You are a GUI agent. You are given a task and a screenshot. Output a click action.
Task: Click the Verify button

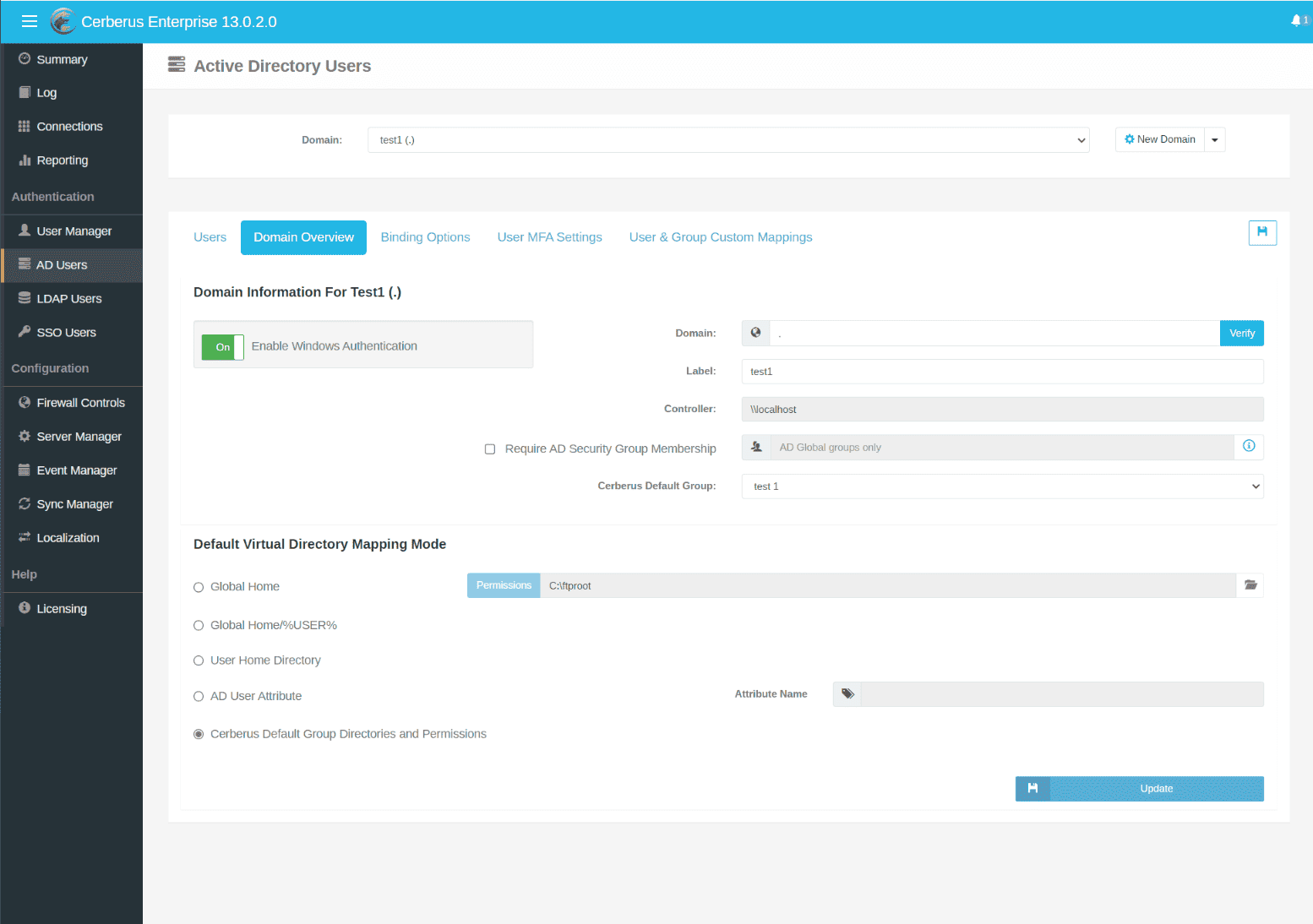click(x=1242, y=333)
